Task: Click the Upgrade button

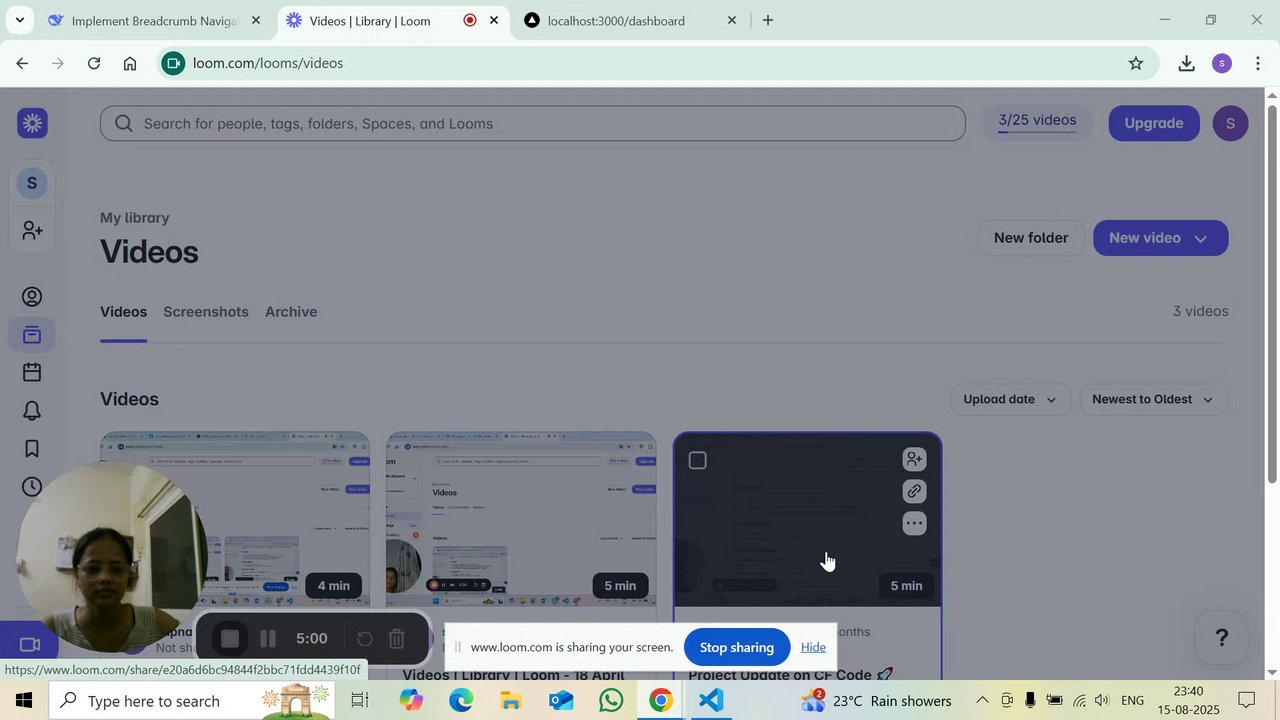Action: pyautogui.click(x=1154, y=123)
